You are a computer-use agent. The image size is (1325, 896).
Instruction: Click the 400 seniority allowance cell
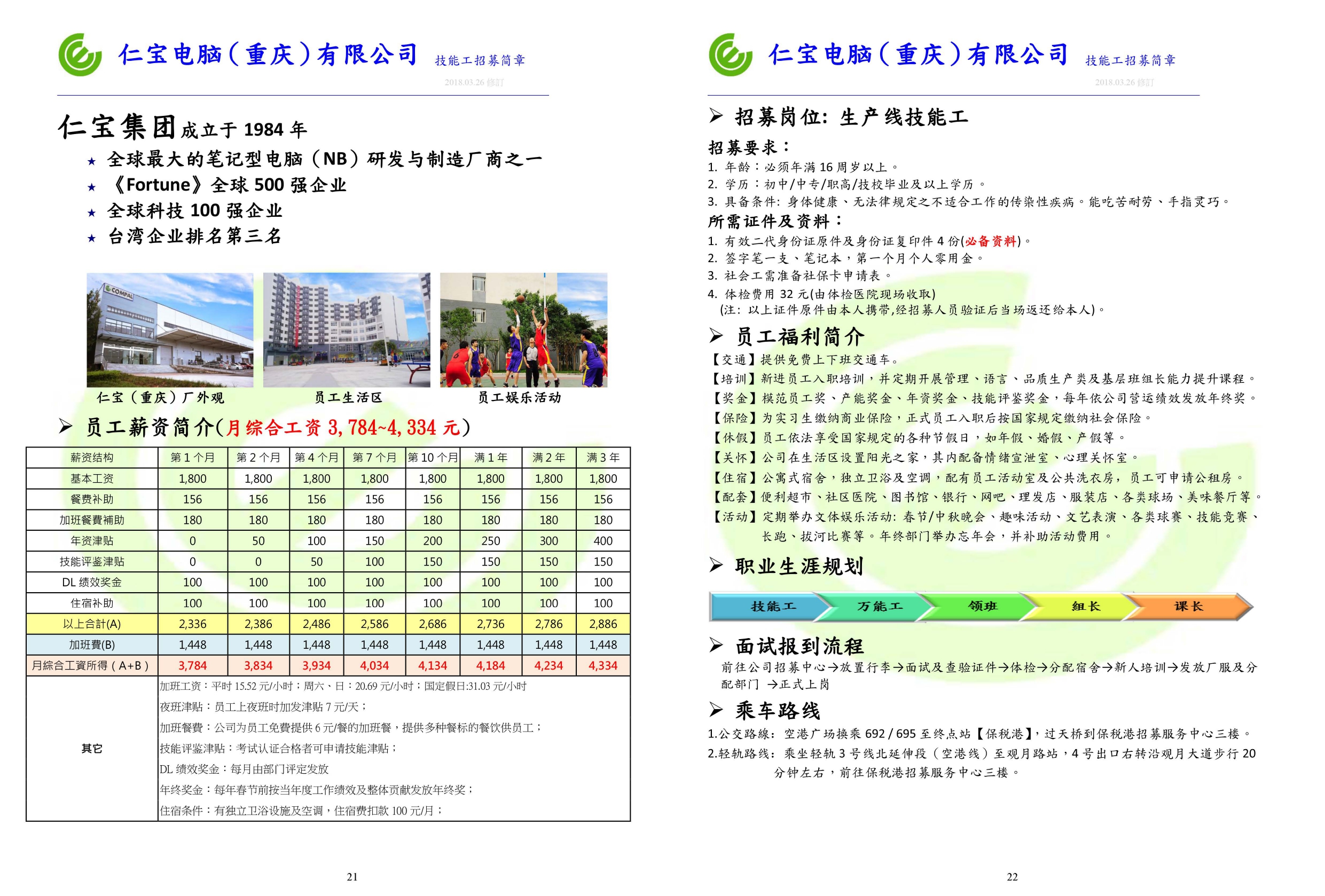603,541
